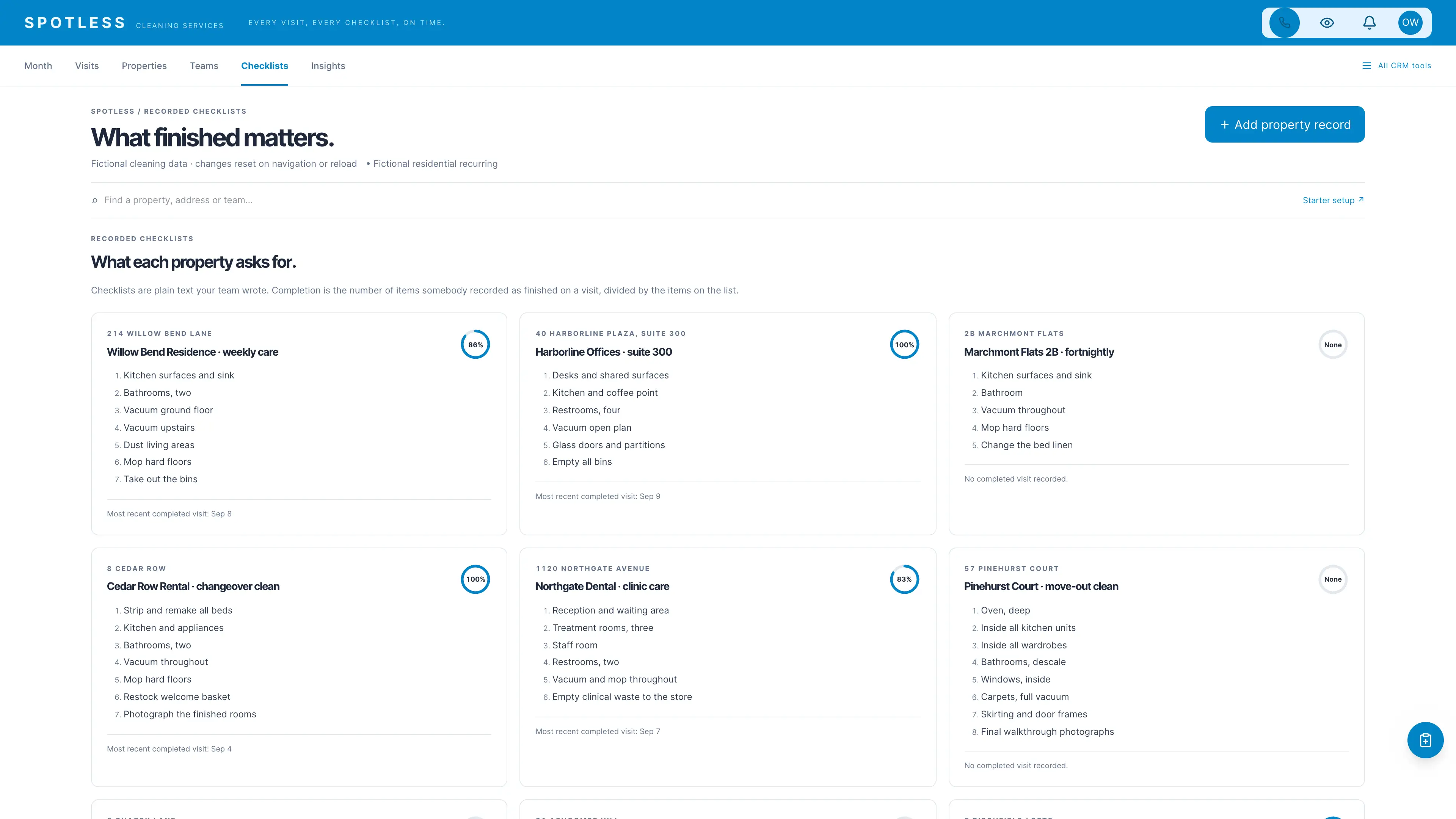Image resolution: width=1456 pixels, height=819 pixels.
Task: Open Northgate Dental · clinic care title
Action: pyautogui.click(x=602, y=587)
